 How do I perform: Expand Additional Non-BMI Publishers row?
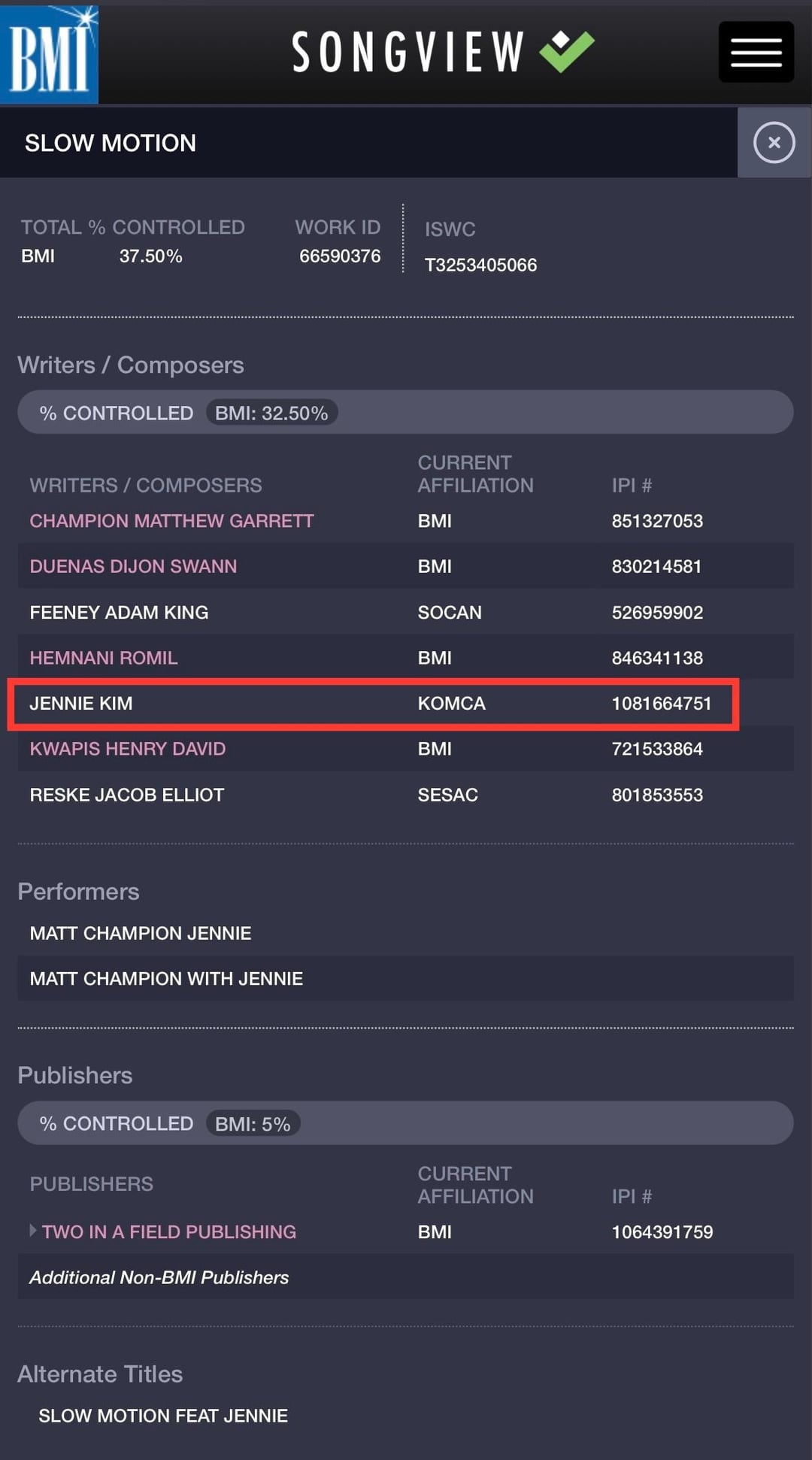[159, 1277]
